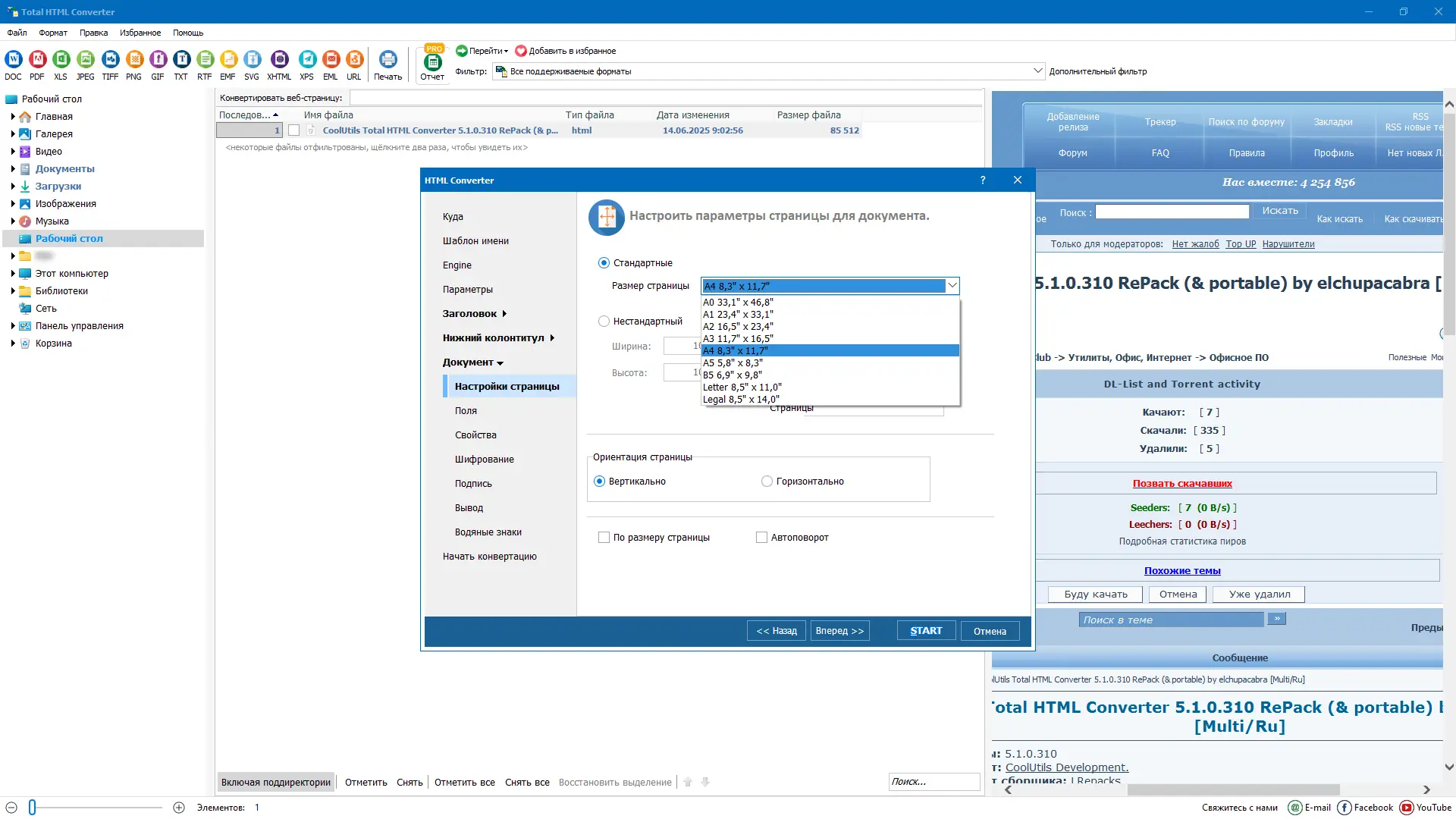Enable the Fit to page size checkbox
The width and height of the screenshot is (1456, 819).
tap(604, 538)
